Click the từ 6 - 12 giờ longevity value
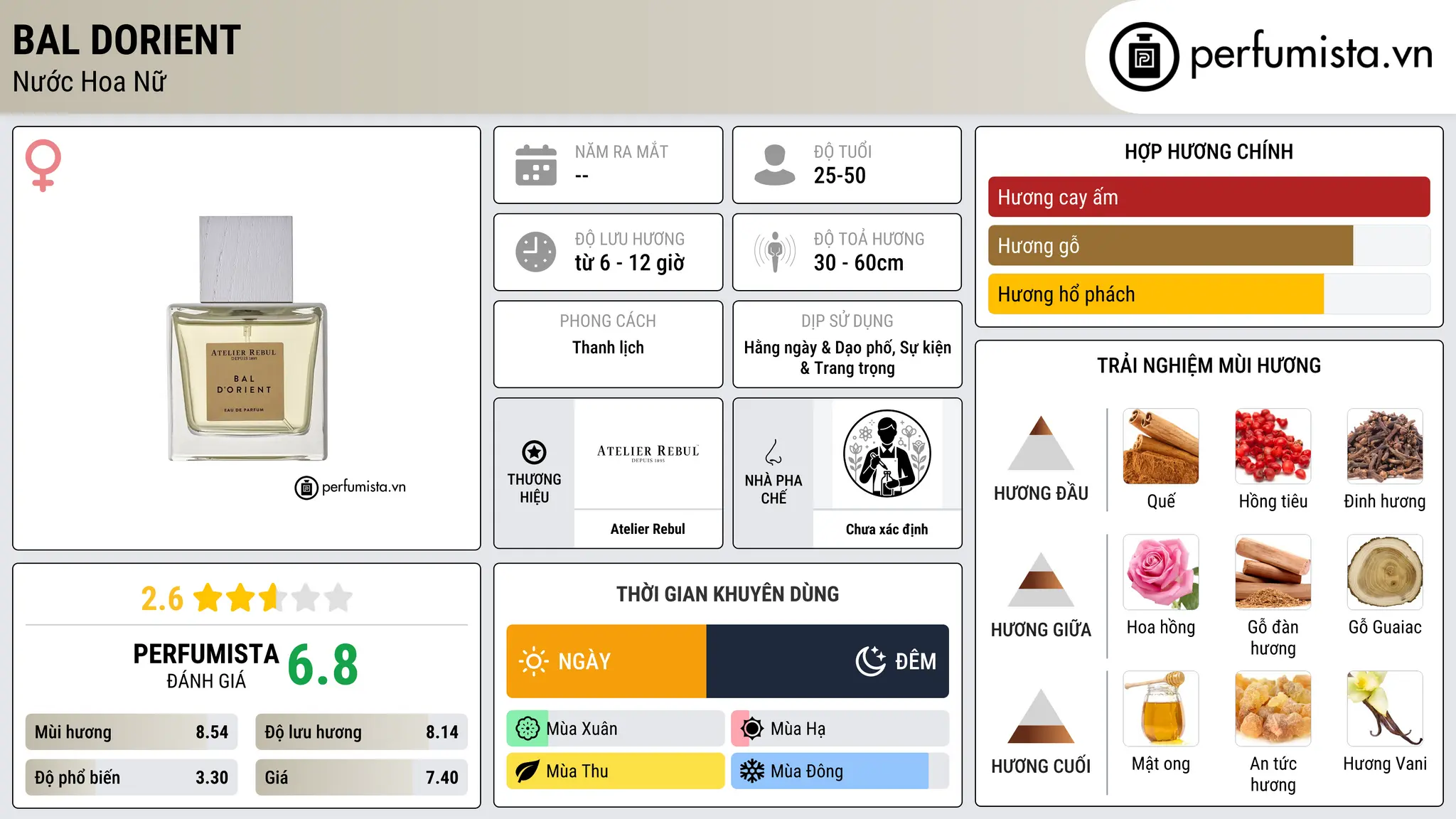The width and height of the screenshot is (1456, 819). [x=630, y=263]
